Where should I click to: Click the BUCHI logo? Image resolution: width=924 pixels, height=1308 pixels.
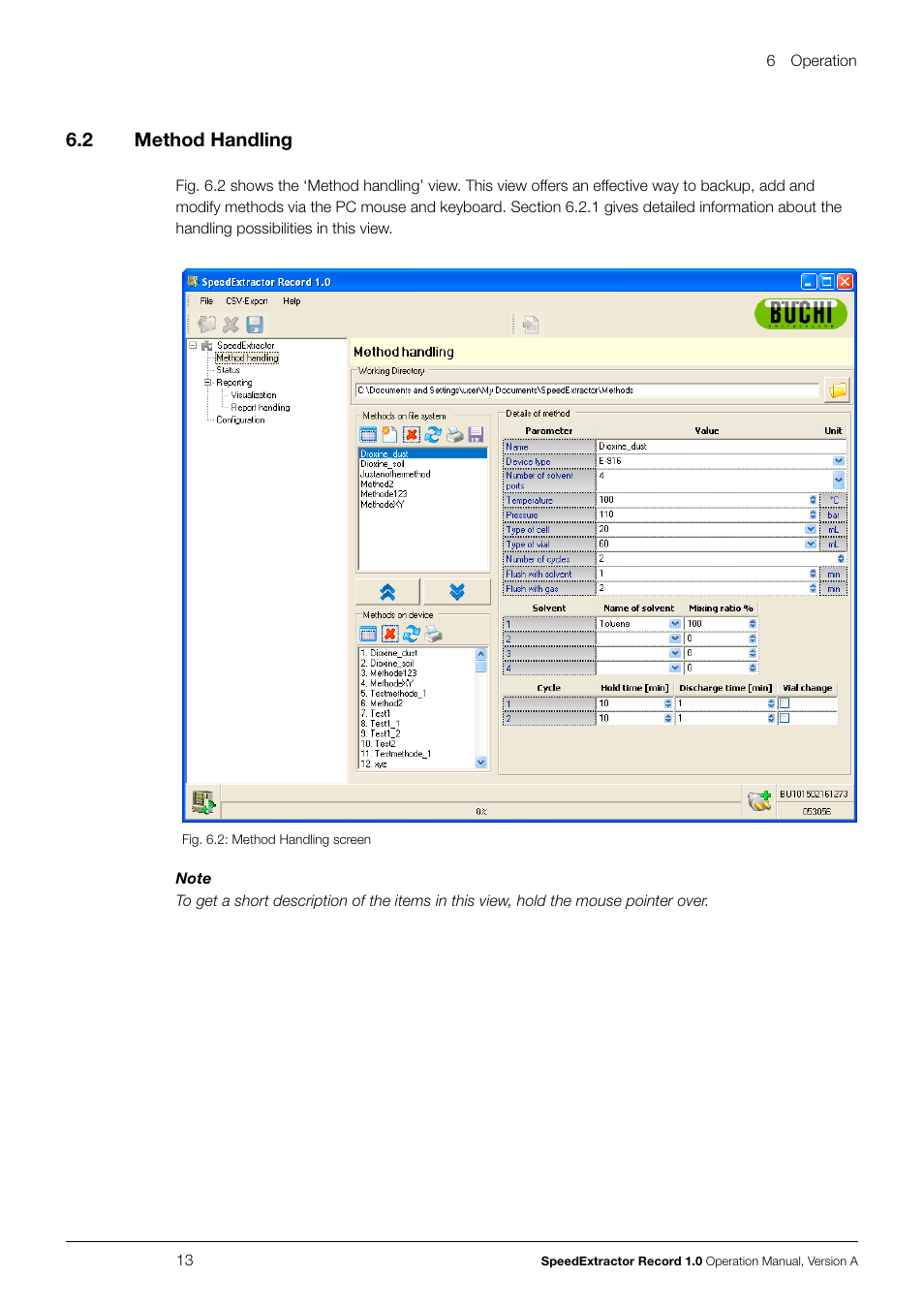pos(800,313)
